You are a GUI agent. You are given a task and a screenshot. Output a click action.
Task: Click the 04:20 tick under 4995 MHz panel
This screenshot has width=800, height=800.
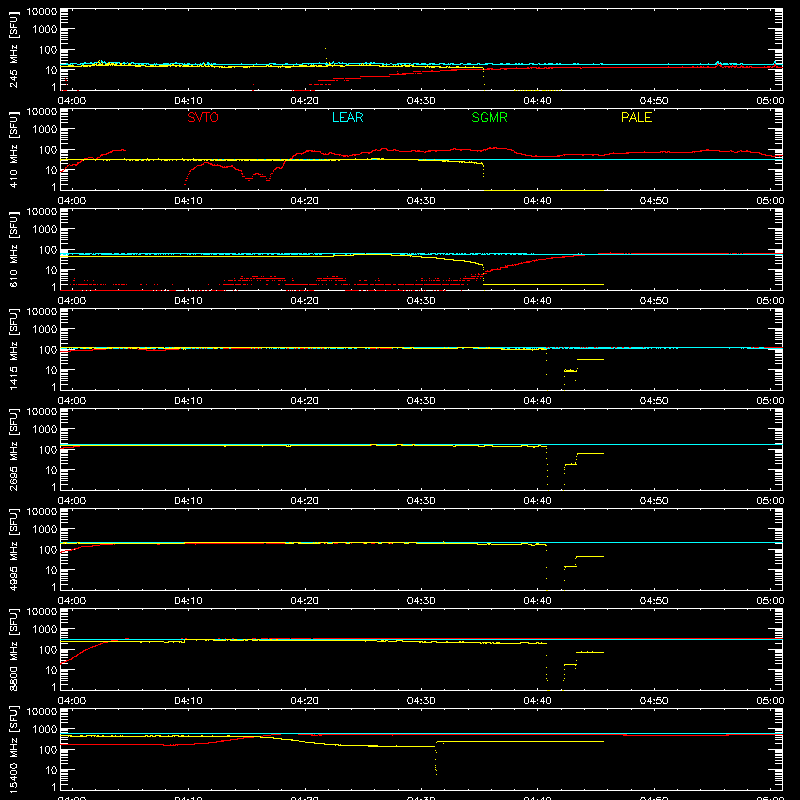pos(305,601)
